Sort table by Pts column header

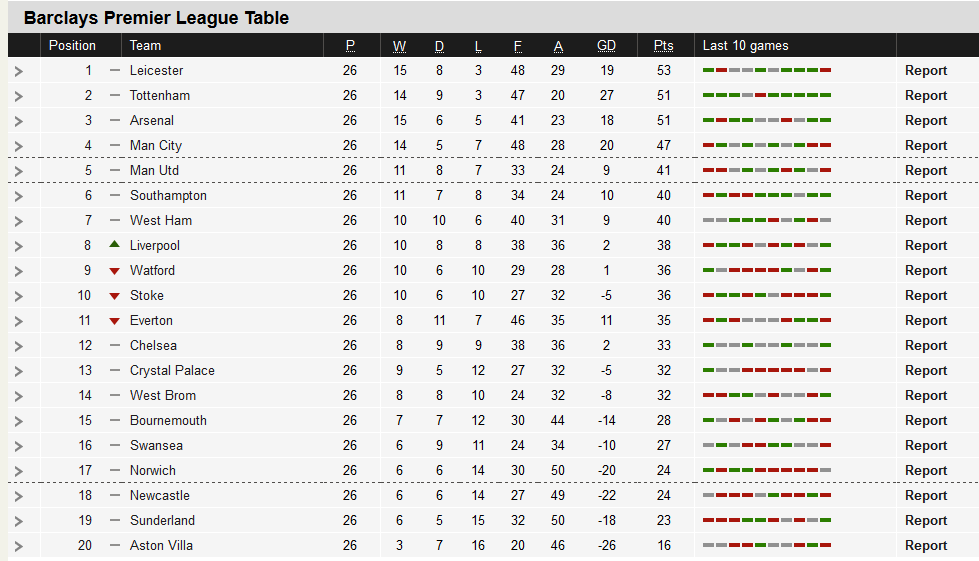click(664, 46)
